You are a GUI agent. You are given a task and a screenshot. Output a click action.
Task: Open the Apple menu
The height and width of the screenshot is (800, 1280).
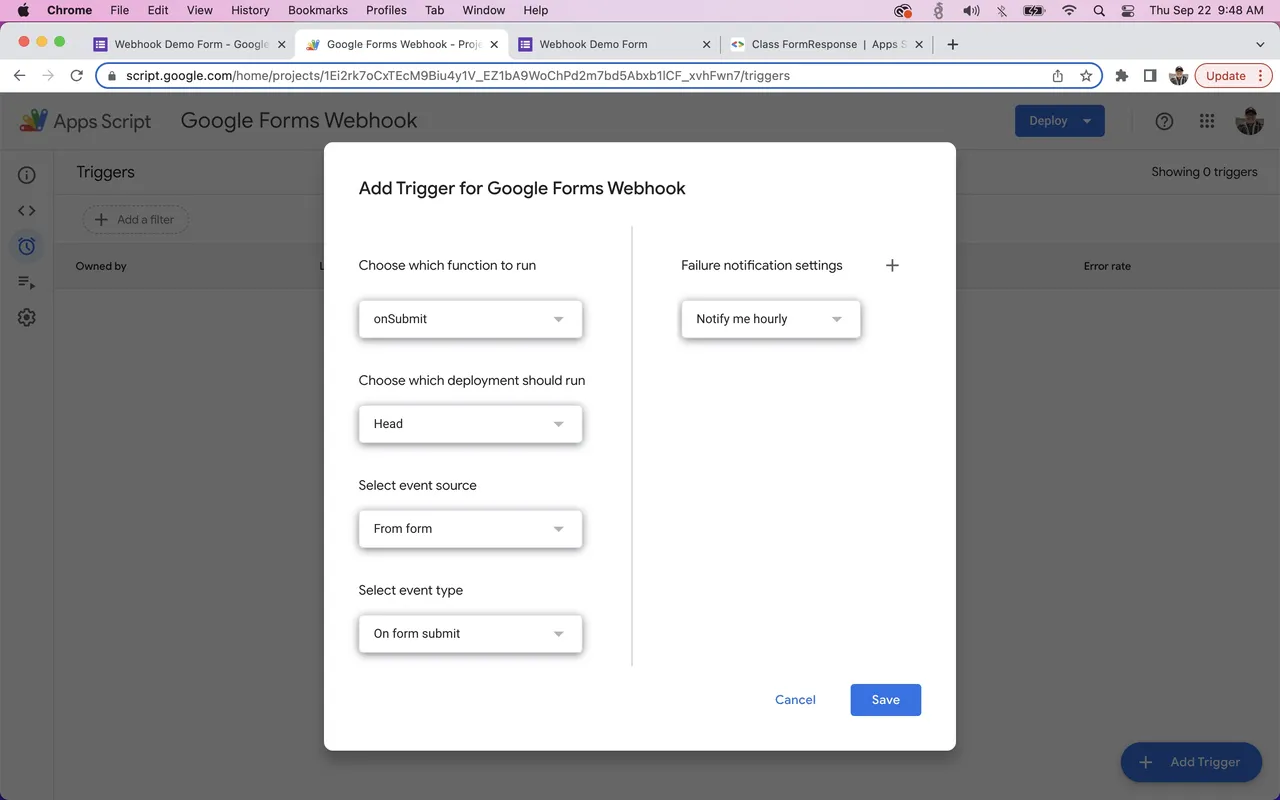23,10
